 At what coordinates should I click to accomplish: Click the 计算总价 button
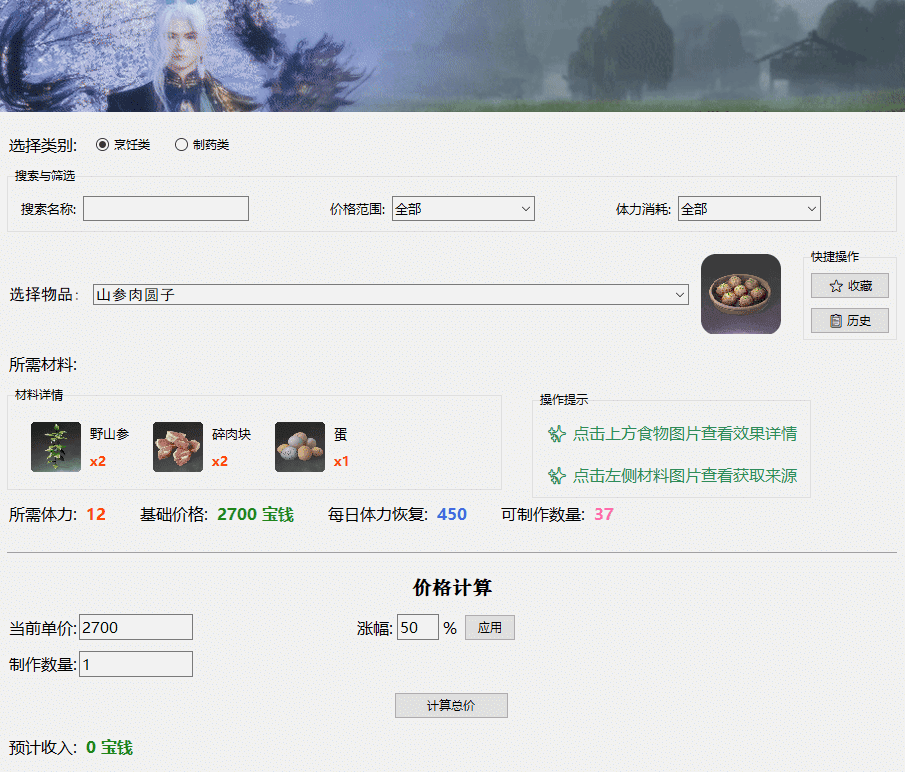pyautogui.click(x=451, y=705)
